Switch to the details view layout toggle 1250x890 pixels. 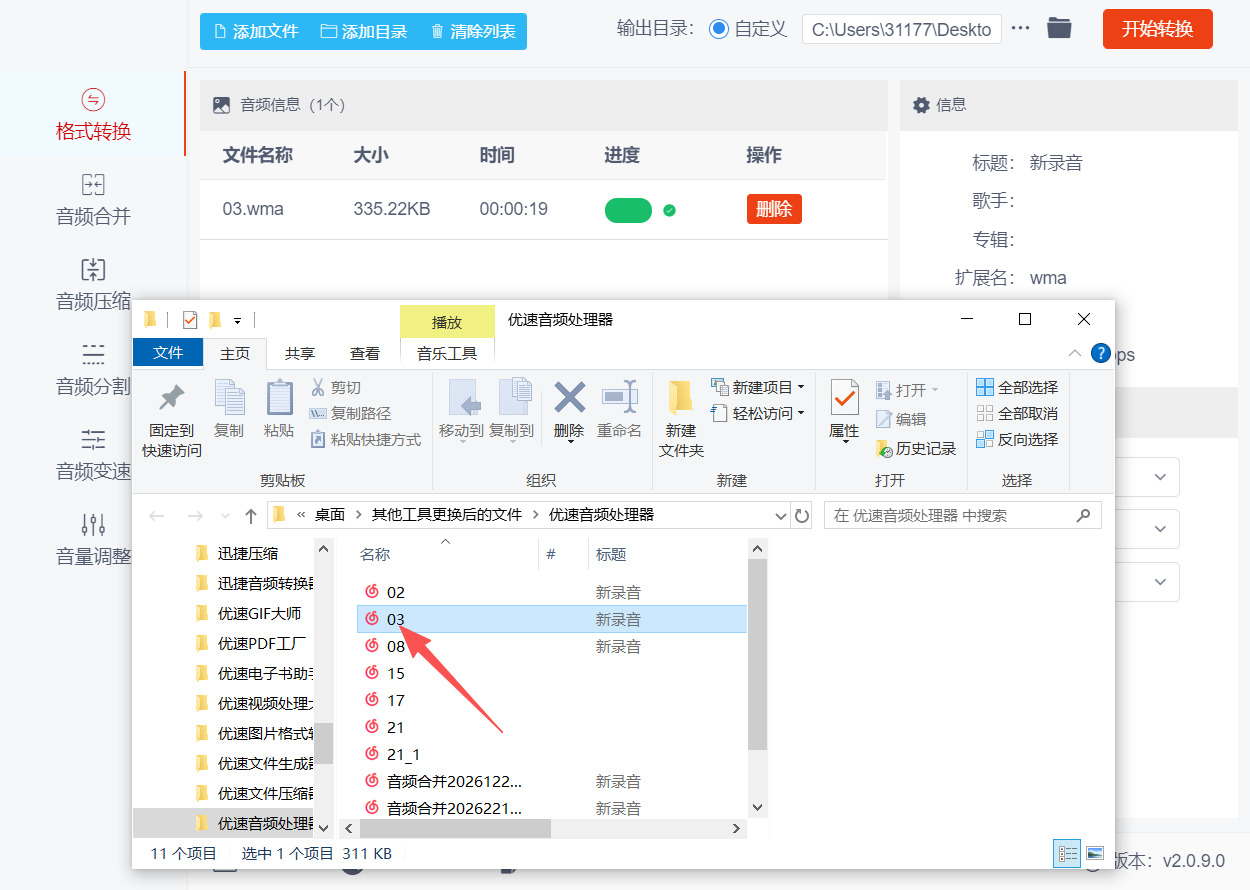pyautogui.click(x=1068, y=854)
